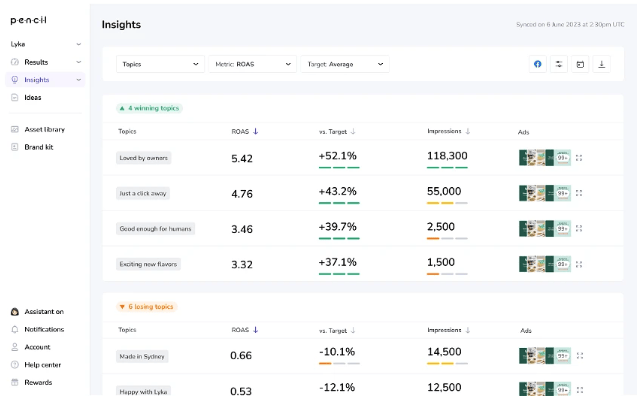Viewport: 637px width, 397px height.
Task: Click the 118,300 impressions value
Action: (x=447, y=156)
